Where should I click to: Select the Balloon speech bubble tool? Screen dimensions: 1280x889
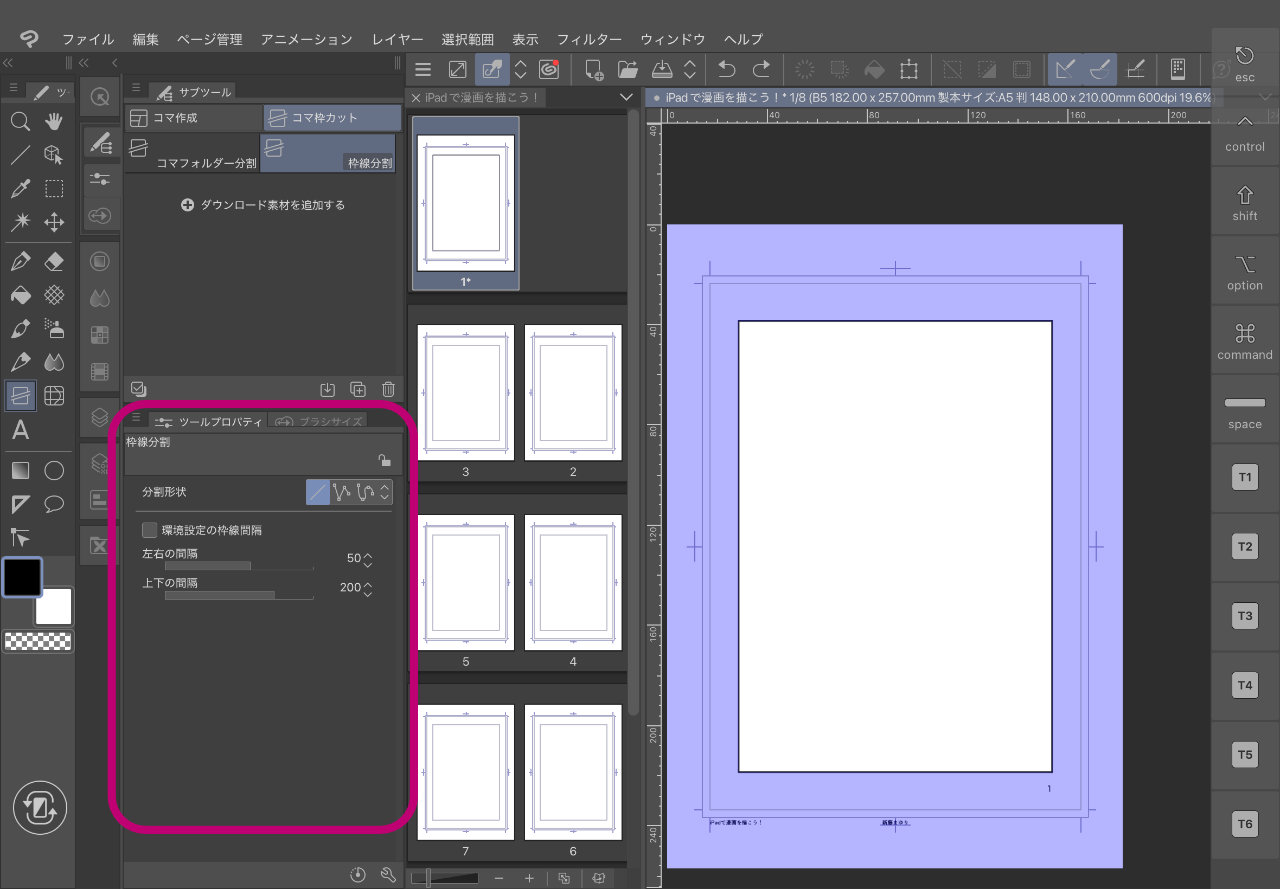click(54, 503)
